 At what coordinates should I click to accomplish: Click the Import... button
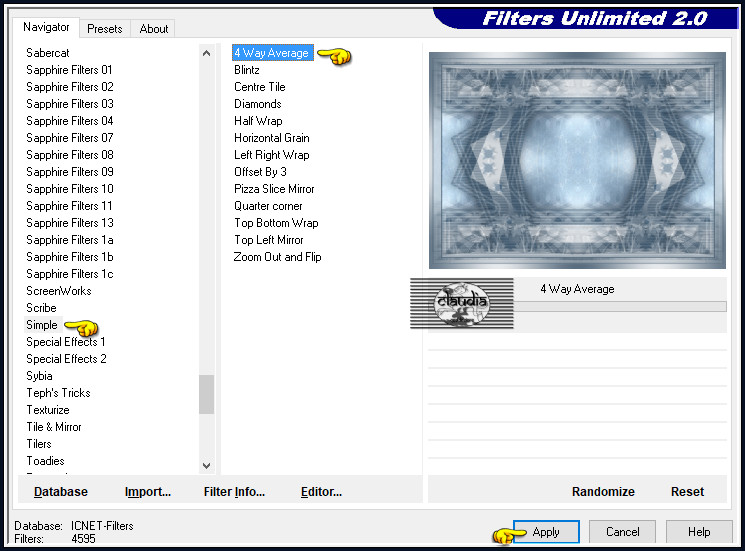(x=148, y=492)
